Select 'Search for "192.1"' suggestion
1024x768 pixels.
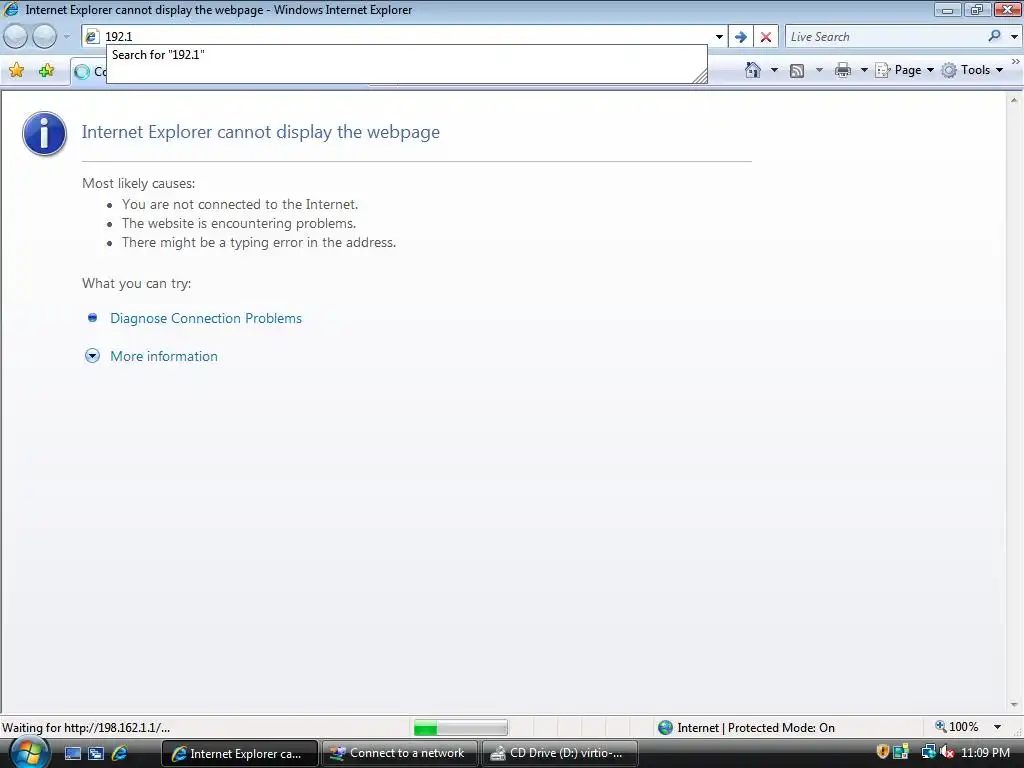pos(157,55)
